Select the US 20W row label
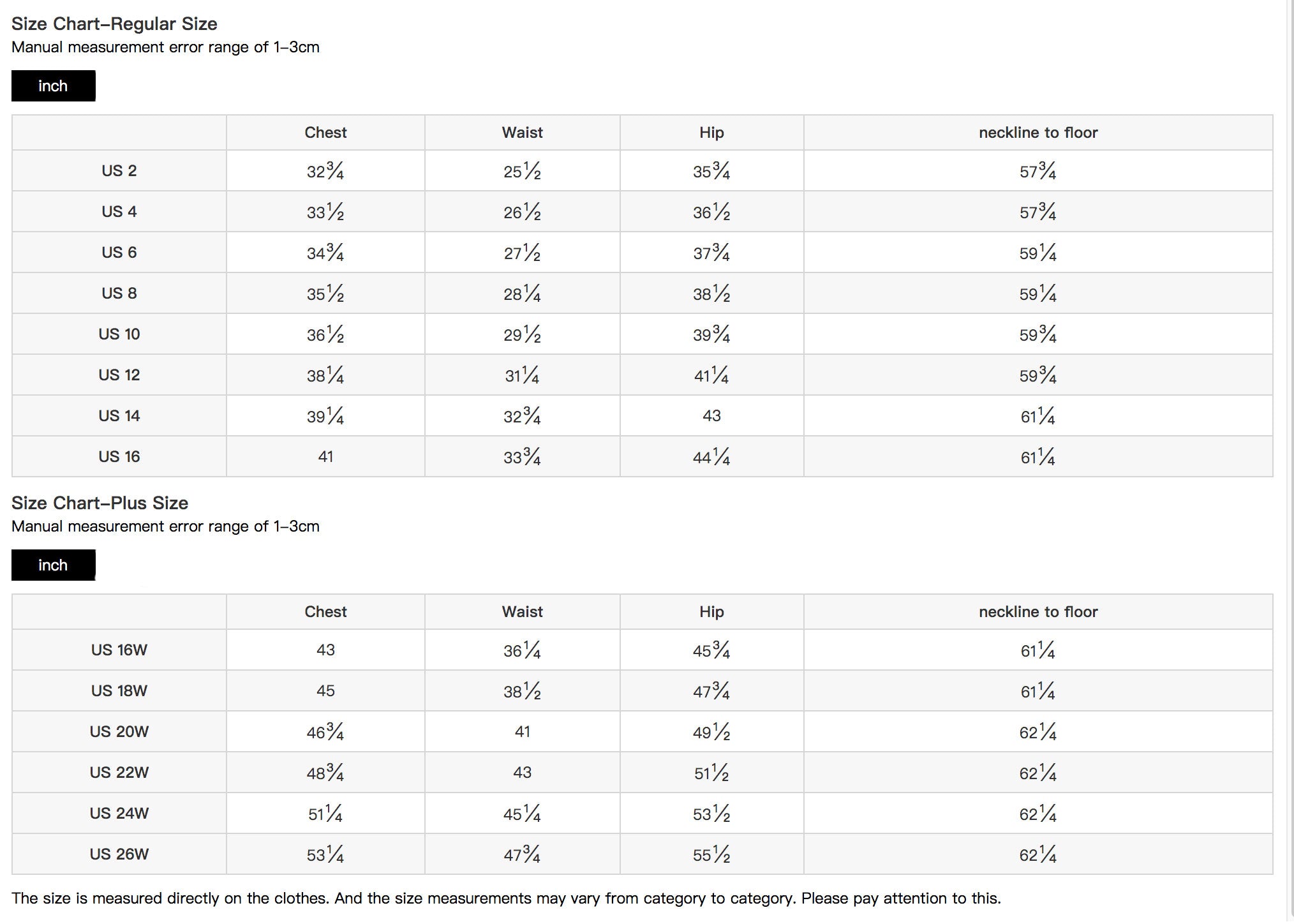The image size is (1294, 924). coord(119,732)
